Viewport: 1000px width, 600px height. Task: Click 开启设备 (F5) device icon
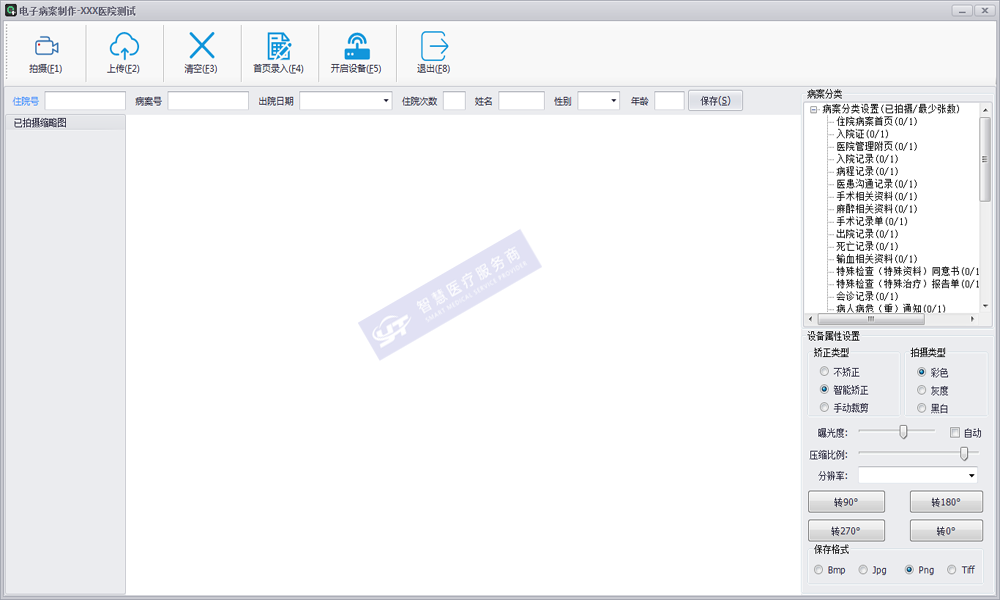point(356,46)
